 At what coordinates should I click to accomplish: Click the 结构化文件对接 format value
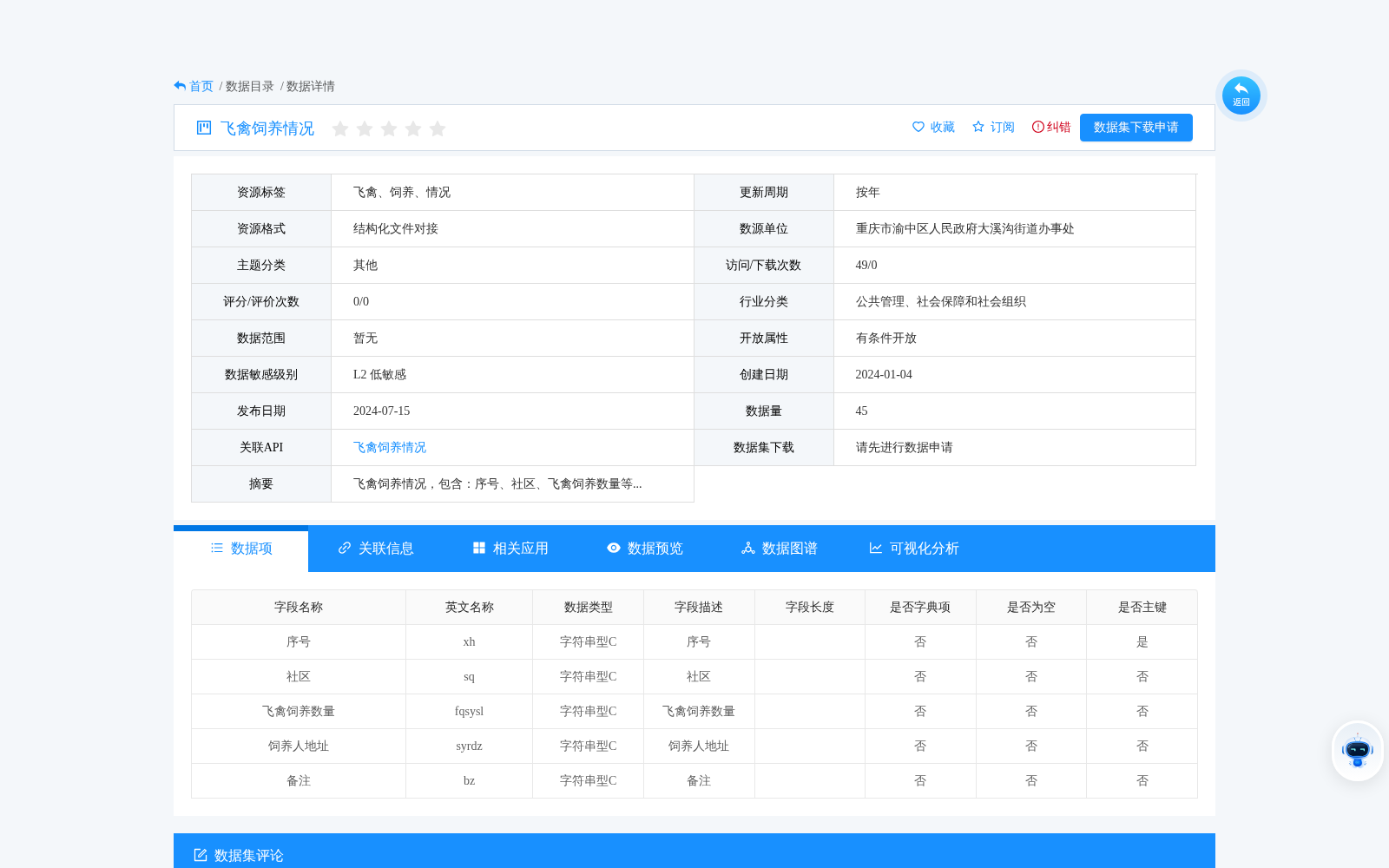click(x=396, y=228)
